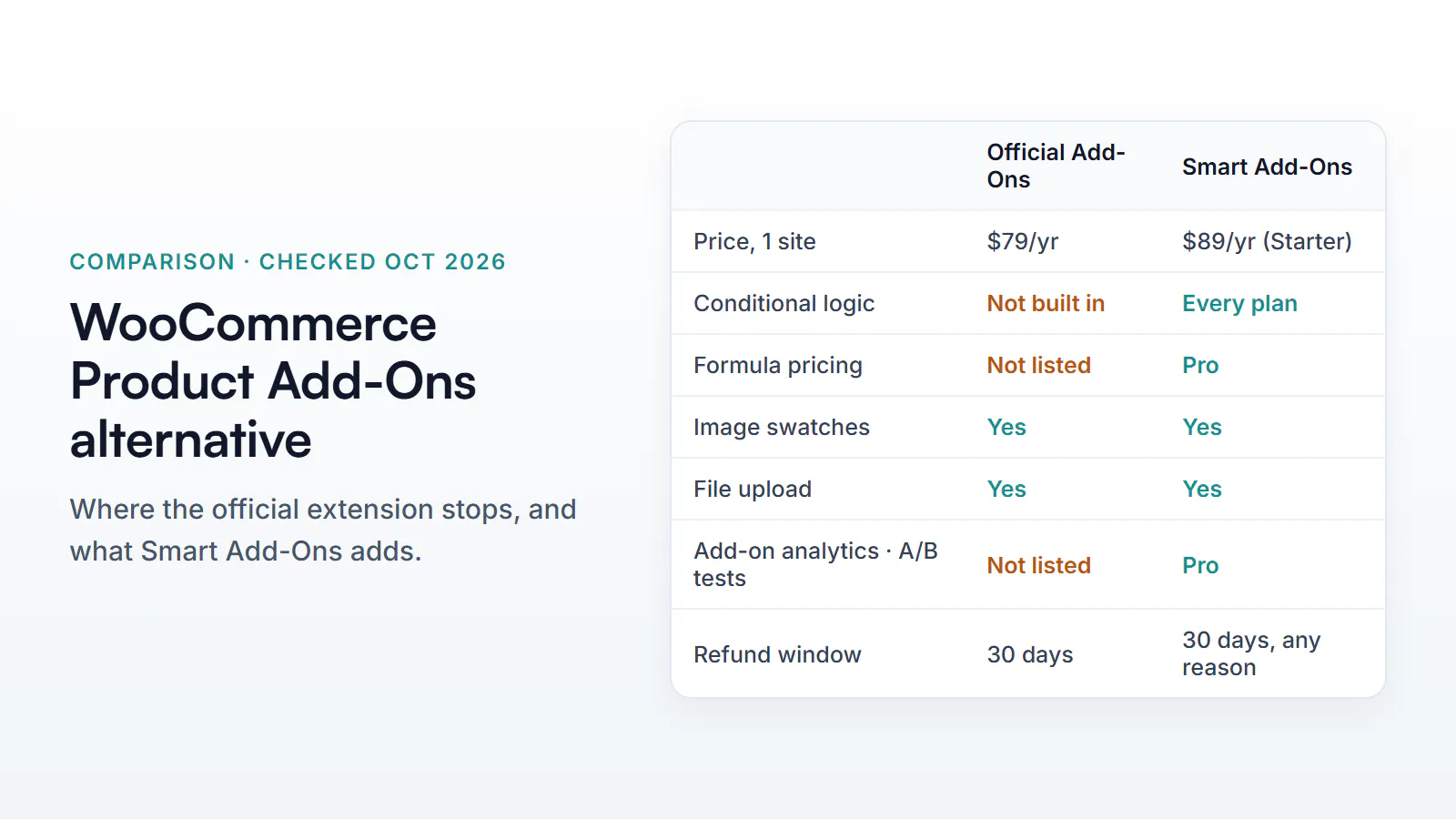Select the 'Image swatches' row label
Image resolution: width=1456 pixels, height=819 pixels.
click(782, 427)
